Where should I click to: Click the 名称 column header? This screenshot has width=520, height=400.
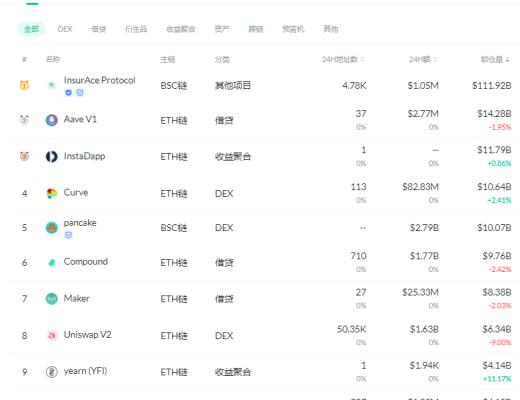[53, 59]
